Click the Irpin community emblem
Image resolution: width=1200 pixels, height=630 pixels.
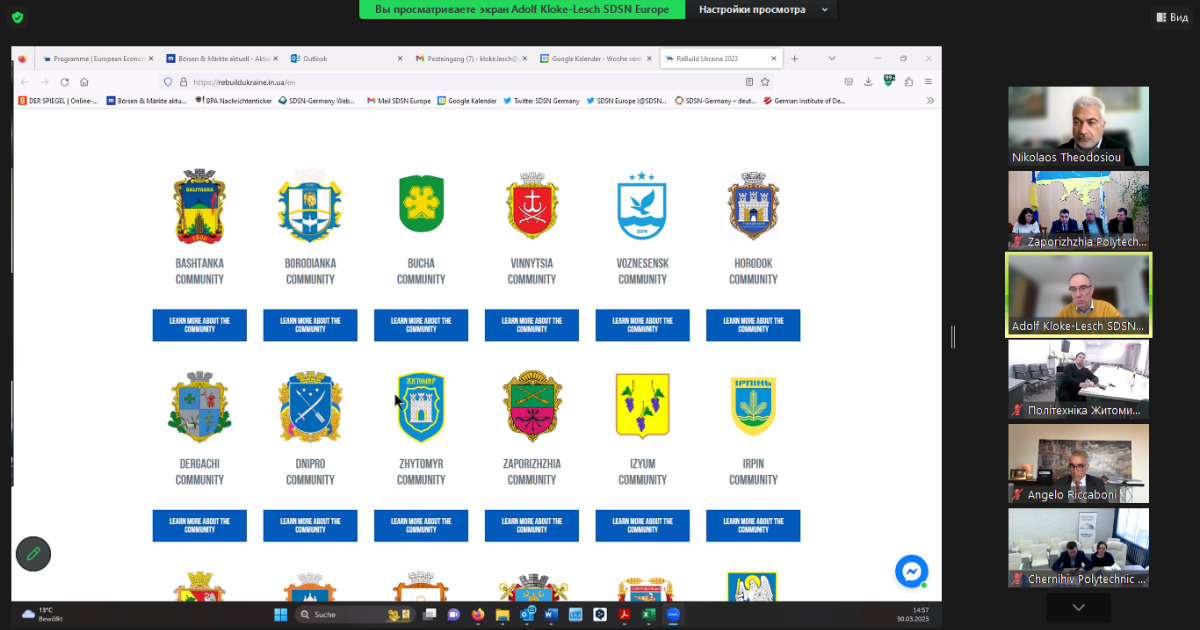click(x=753, y=406)
